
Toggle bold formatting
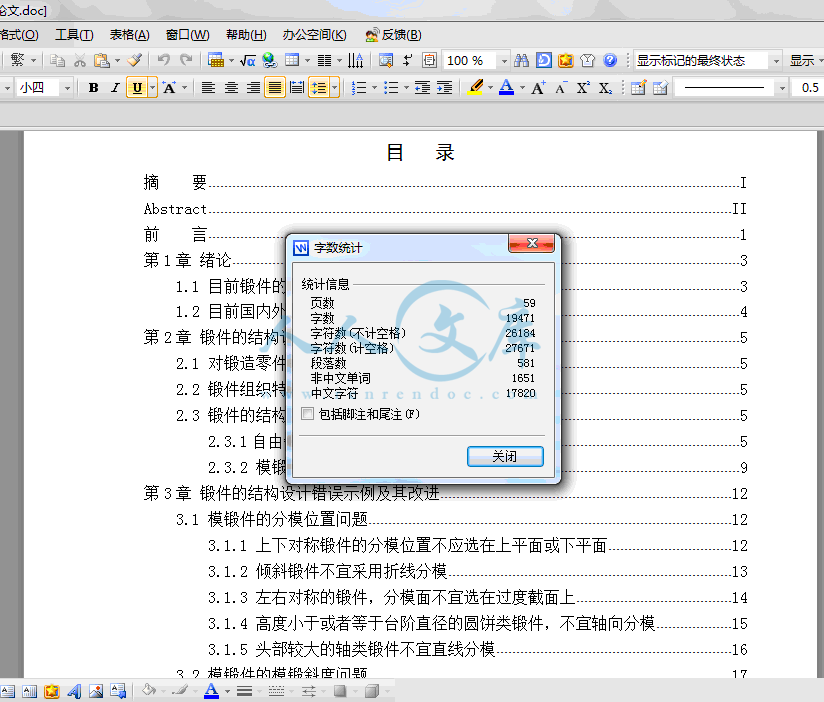[x=94, y=88]
